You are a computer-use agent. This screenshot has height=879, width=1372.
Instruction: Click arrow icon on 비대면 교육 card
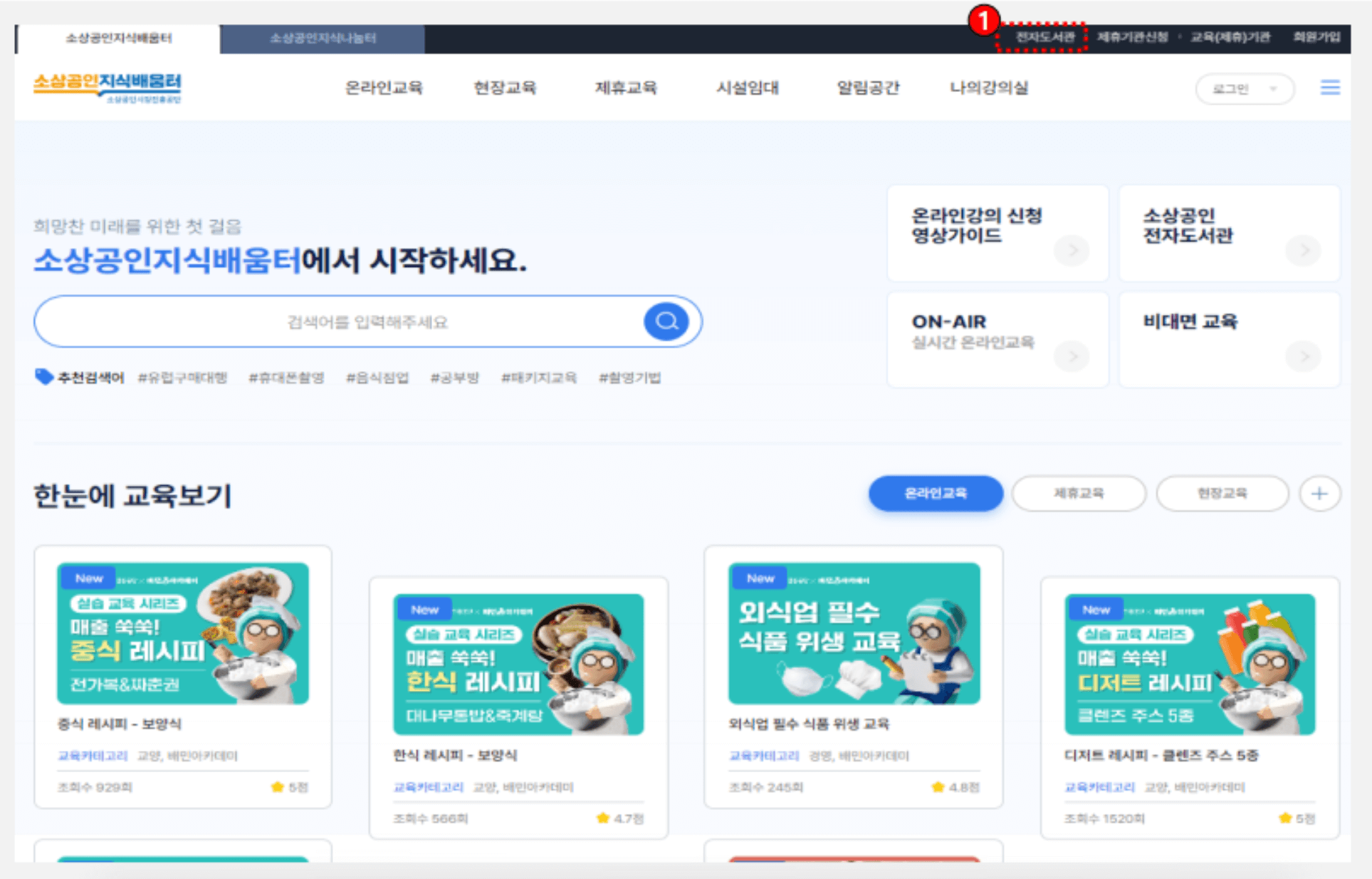click(1303, 355)
